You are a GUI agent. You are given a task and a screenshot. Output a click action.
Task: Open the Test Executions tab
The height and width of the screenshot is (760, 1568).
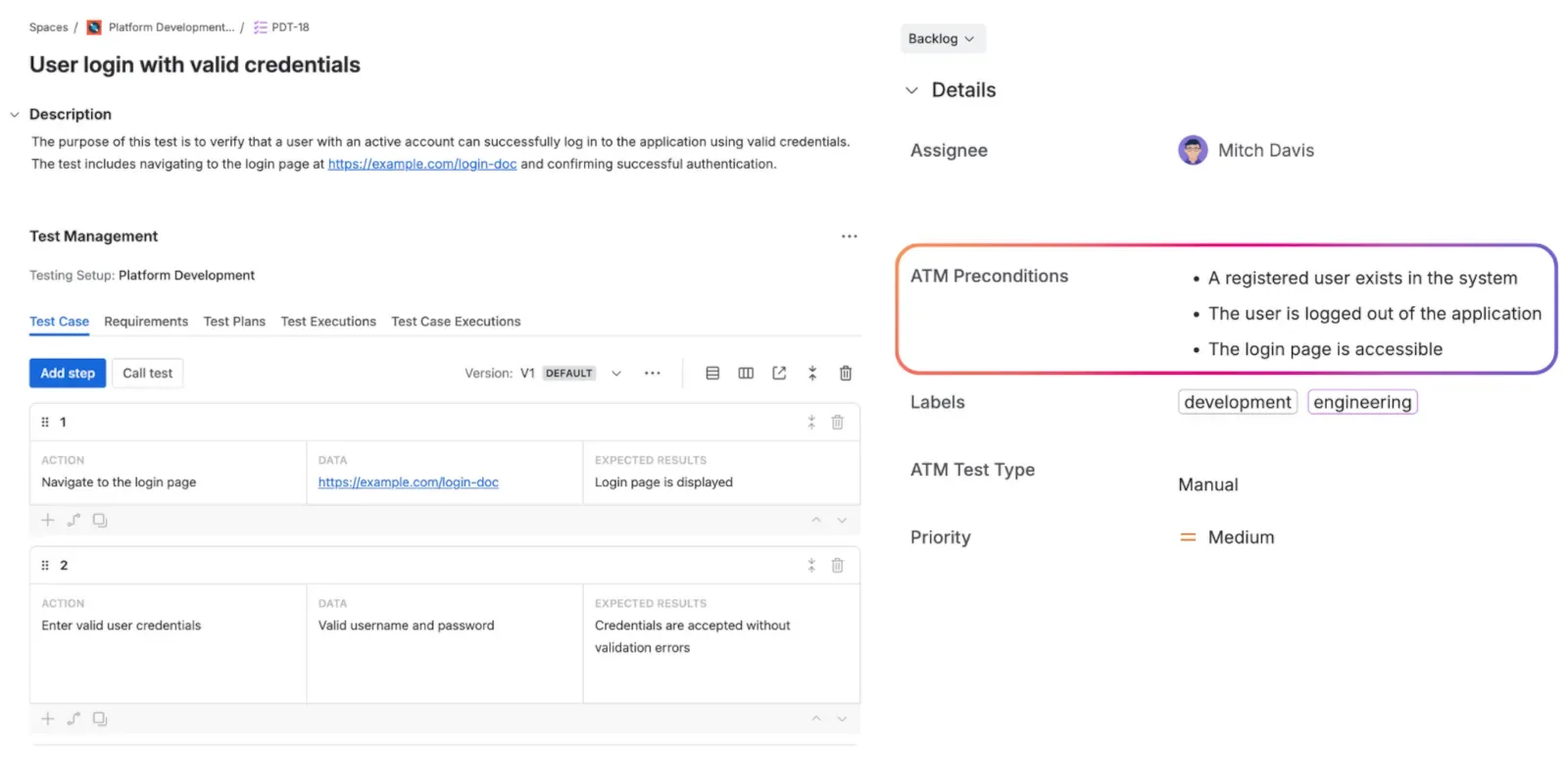(x=328, y=322)
